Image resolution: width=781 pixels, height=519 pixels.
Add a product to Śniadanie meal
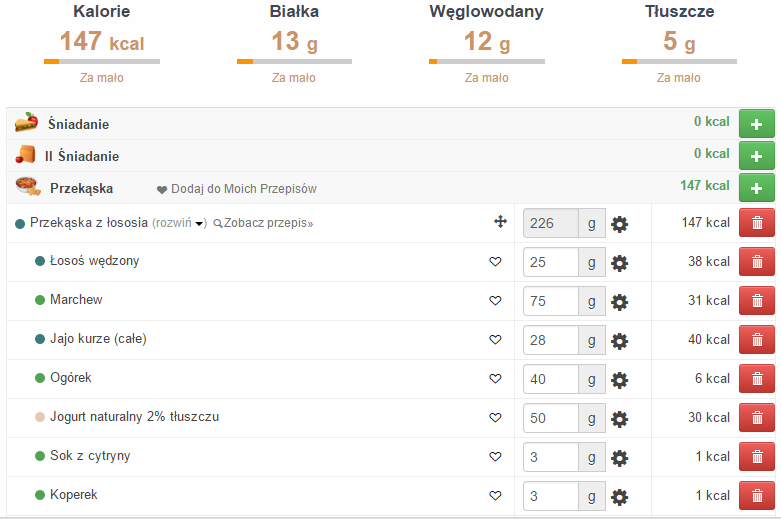[x=756, y=125]
